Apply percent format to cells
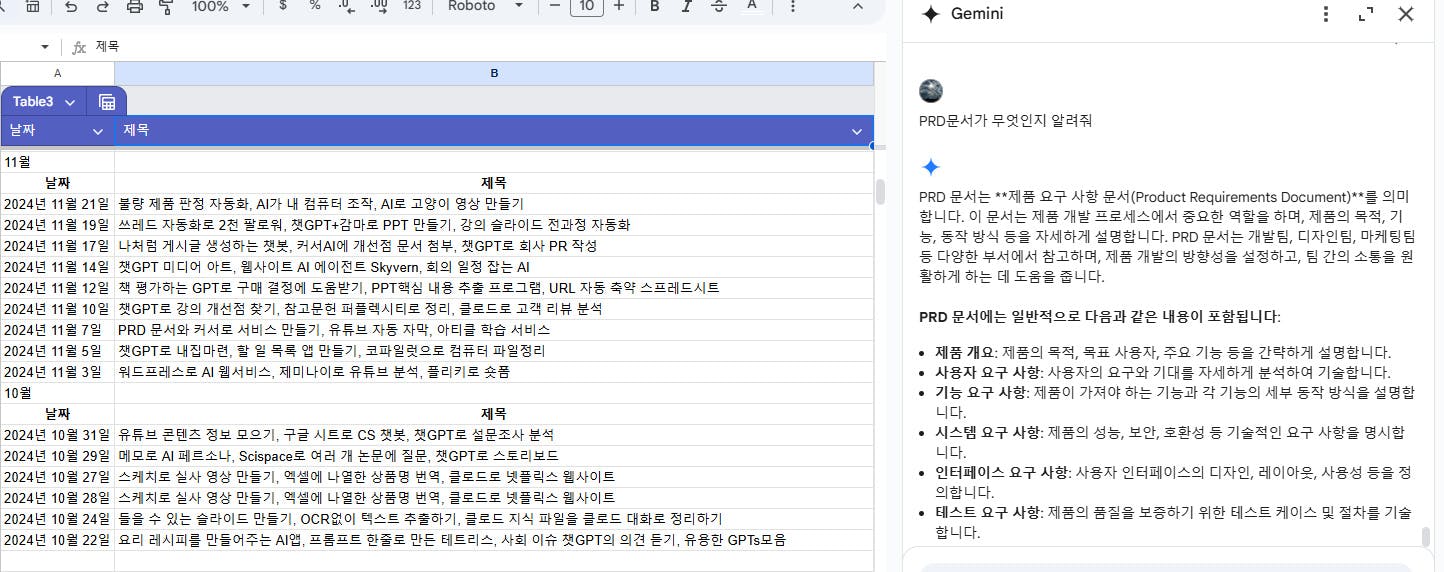This screenshot has width=1444, height=572. click(315, 6)
